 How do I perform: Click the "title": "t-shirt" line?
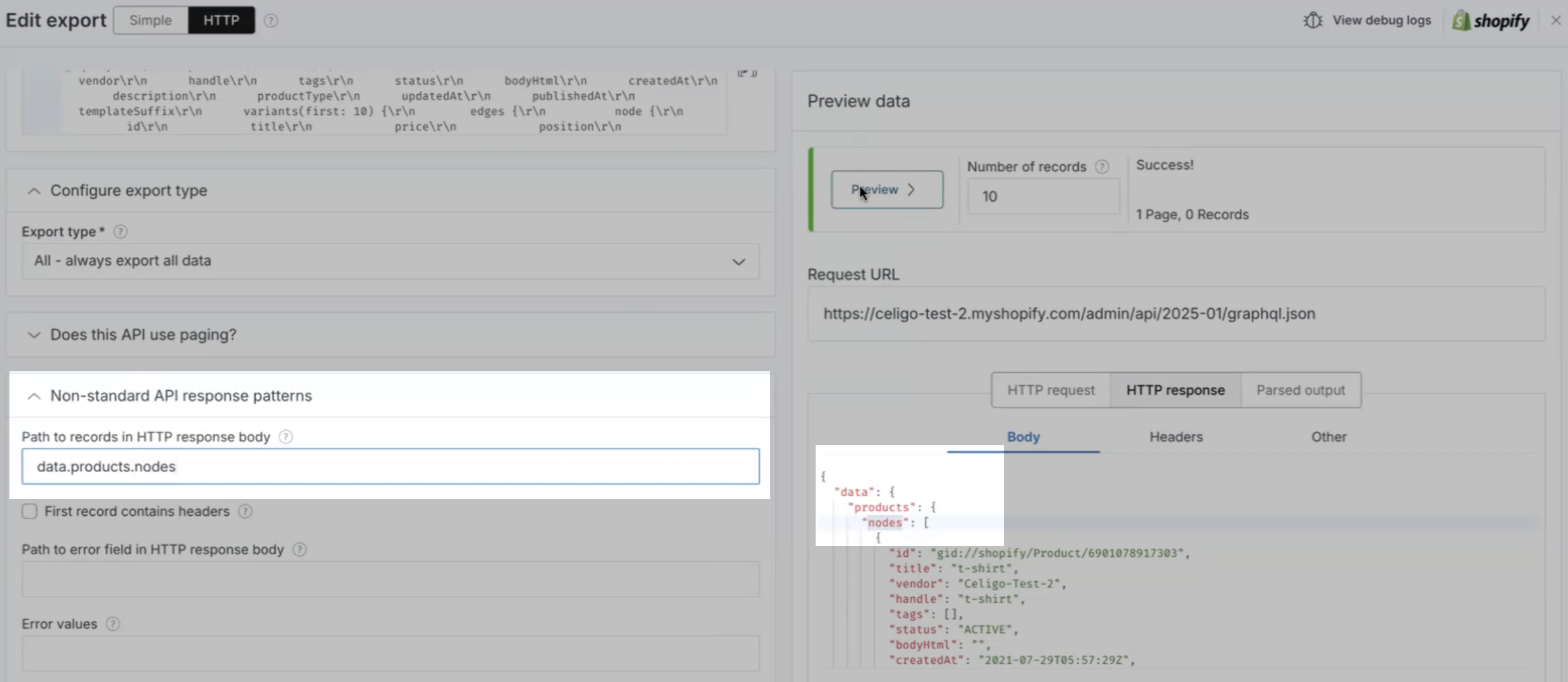954,568
